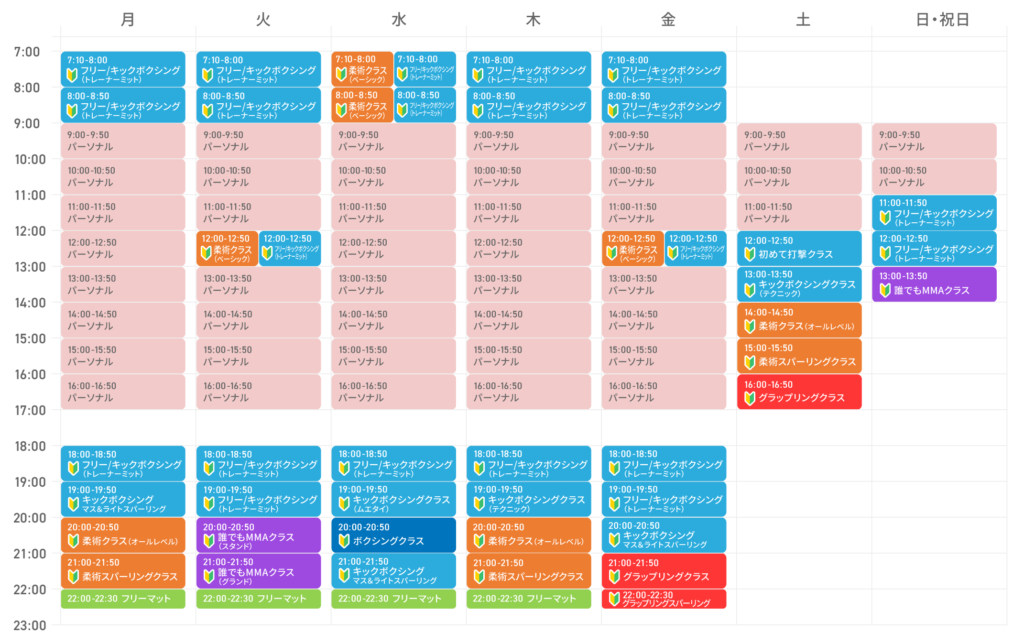The width and height of the screenshot is (1024, 644).
Task: Open Tuesday 21:00 誰でもMMAクラス グランド block
Action: 258,571
